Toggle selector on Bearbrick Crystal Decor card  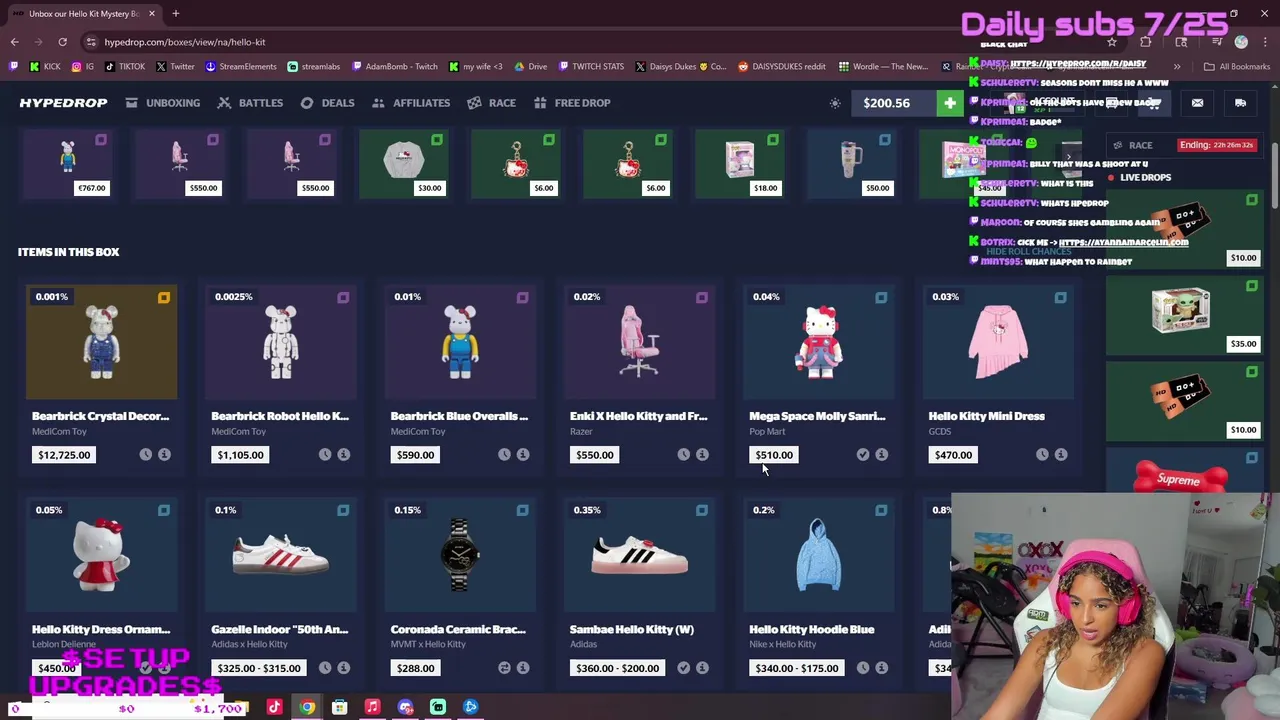click(x=164, y=297)
